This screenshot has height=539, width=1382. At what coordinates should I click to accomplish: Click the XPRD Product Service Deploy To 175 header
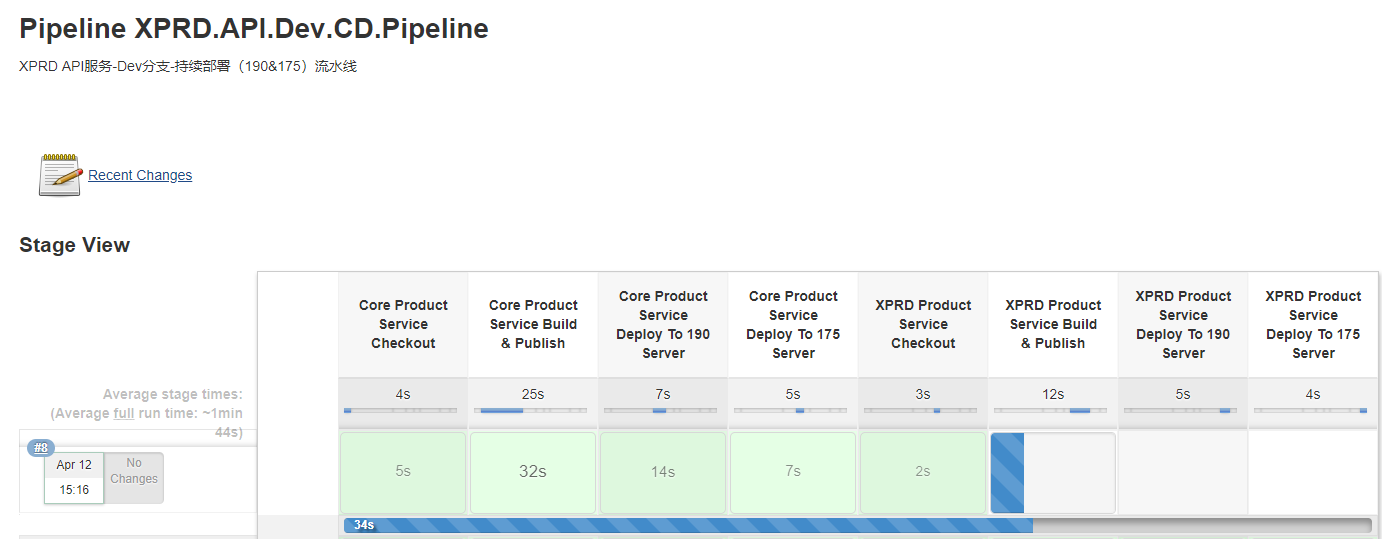pyautogui.click(x=1313, y=324)
